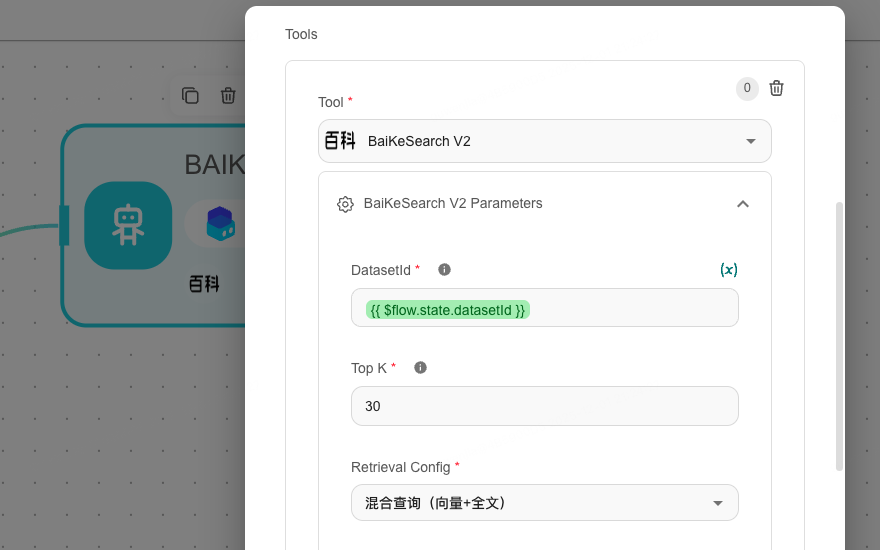Image resolution: width=880 pixels, height=550 pixels.
Task: Collapse the BaiKeSearch V2 Parameters section
Action: pyautogui.click(x=742, y=204)
